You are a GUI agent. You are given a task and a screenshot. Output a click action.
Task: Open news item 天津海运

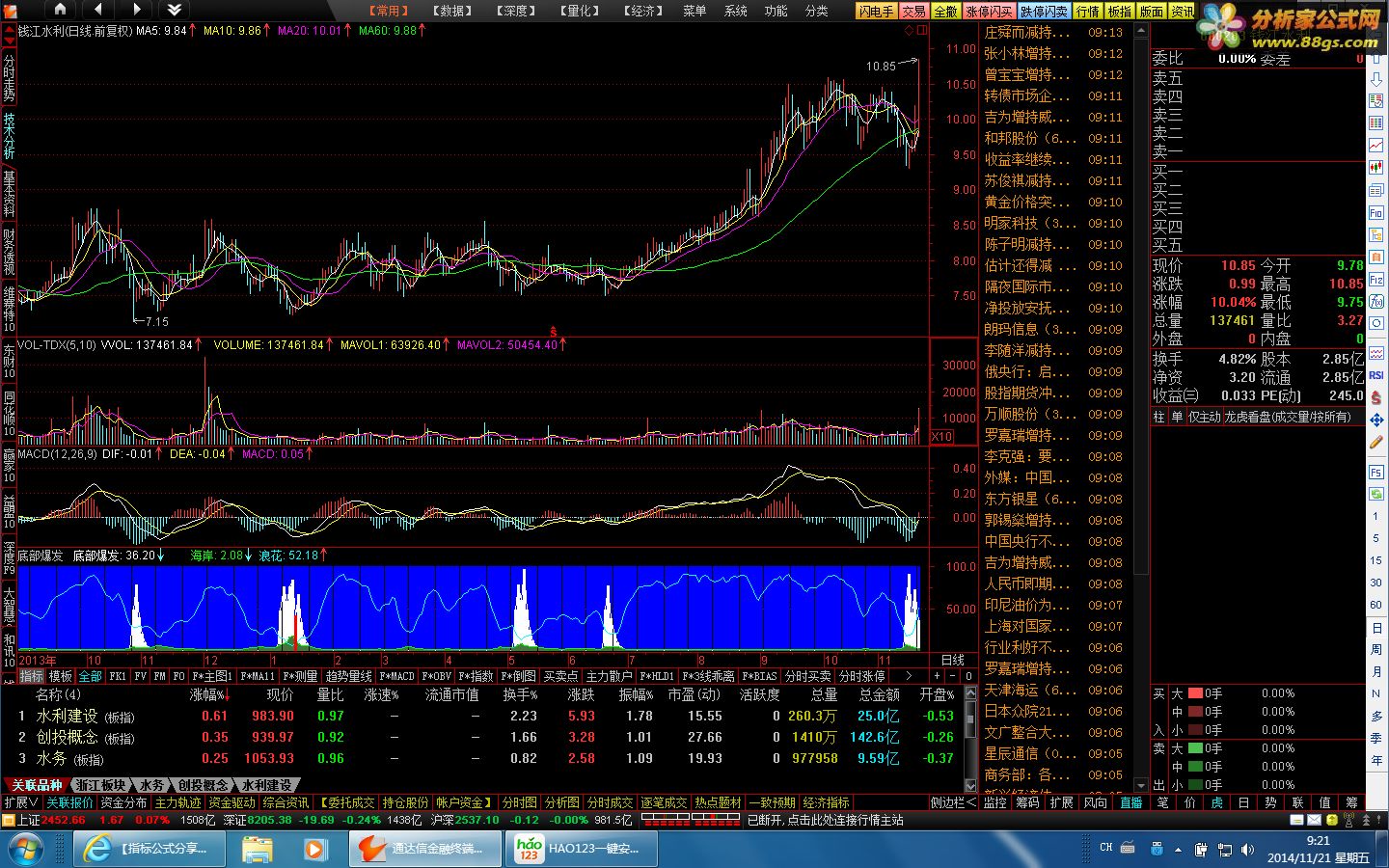pos(1054,690)
